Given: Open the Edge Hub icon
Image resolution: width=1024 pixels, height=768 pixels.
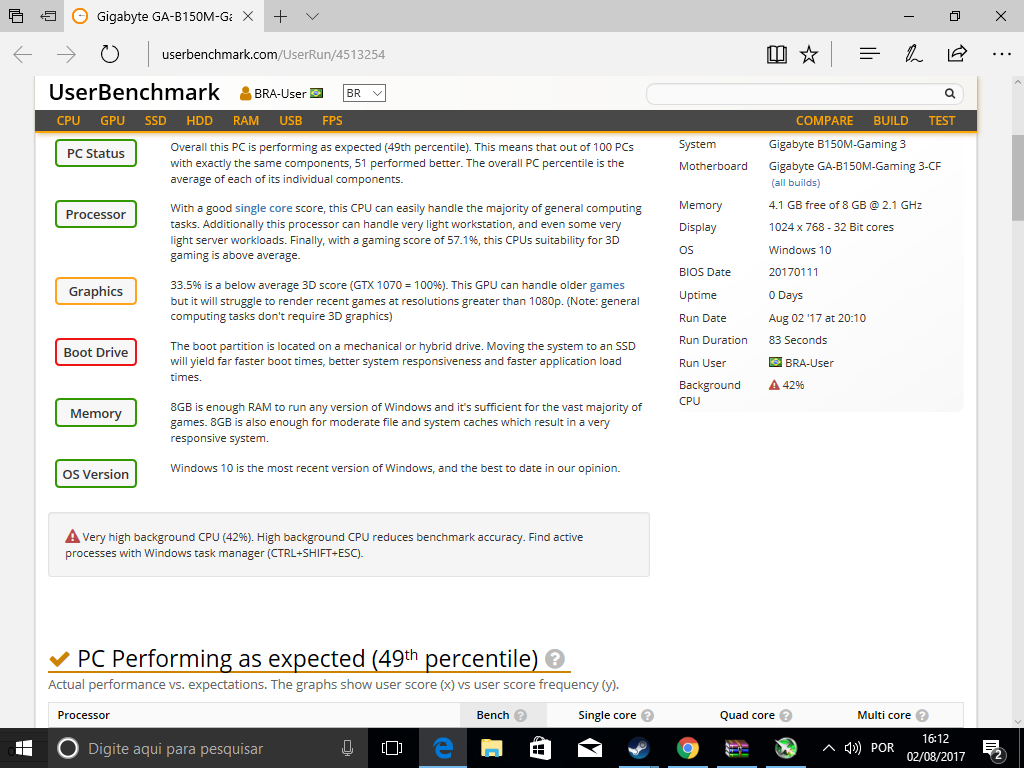Looking at the screenshot, I should click(x=869, y=54).
